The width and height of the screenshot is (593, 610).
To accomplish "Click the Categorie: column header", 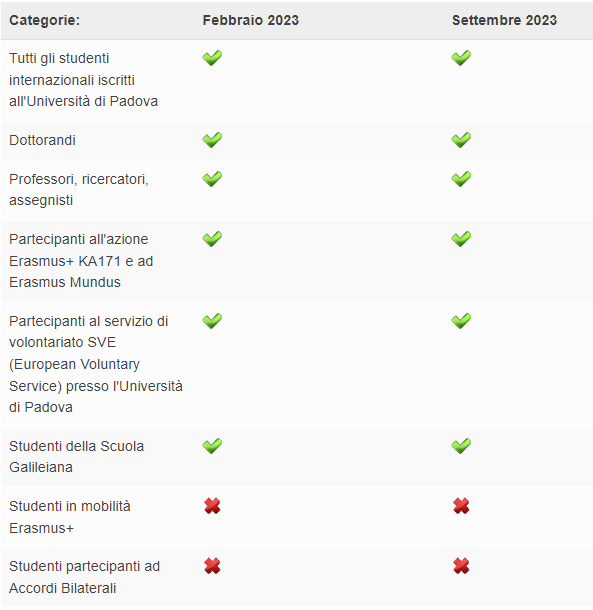I will click(x=44, y=20).
